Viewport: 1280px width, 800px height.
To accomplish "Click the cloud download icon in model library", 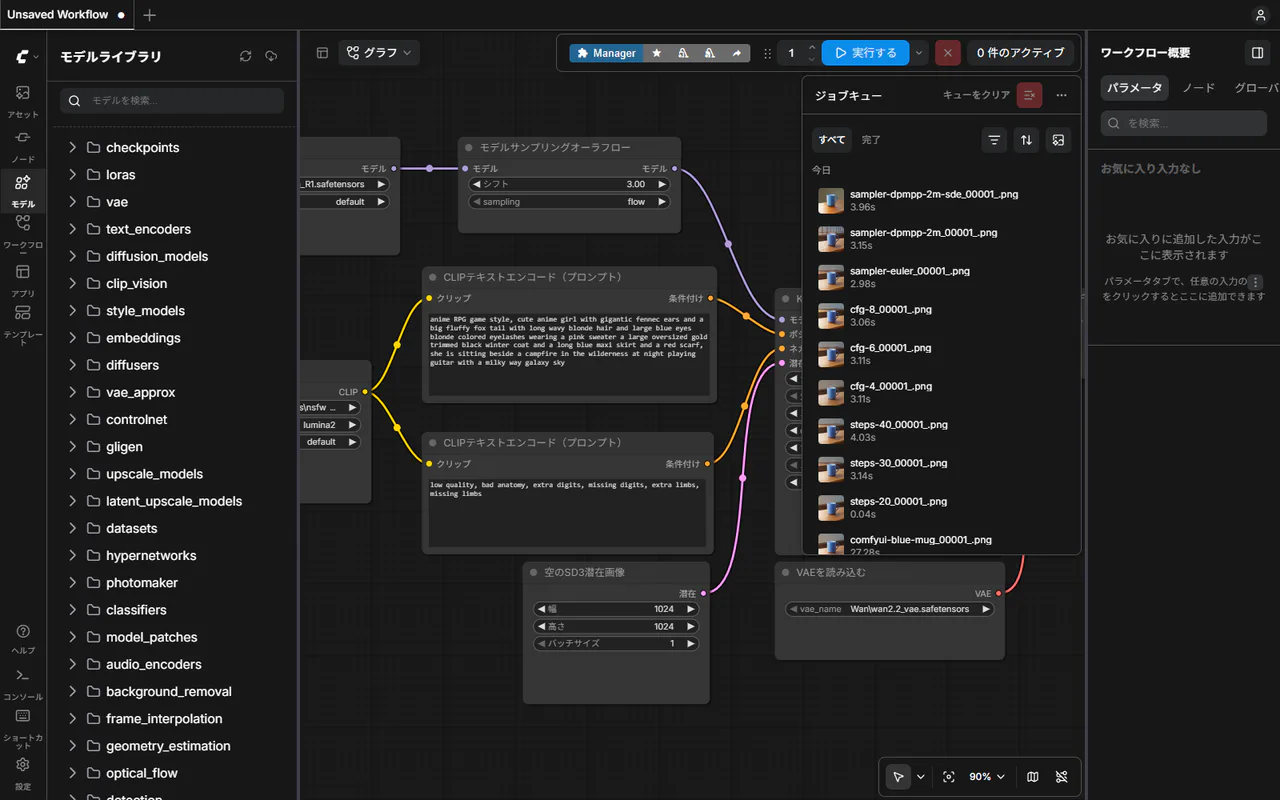I will [271, 57].
